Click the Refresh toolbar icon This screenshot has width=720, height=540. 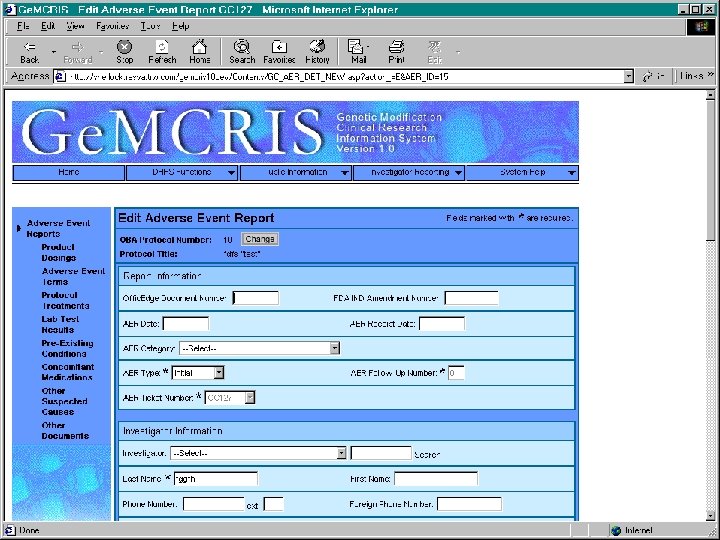pos(162,47)
